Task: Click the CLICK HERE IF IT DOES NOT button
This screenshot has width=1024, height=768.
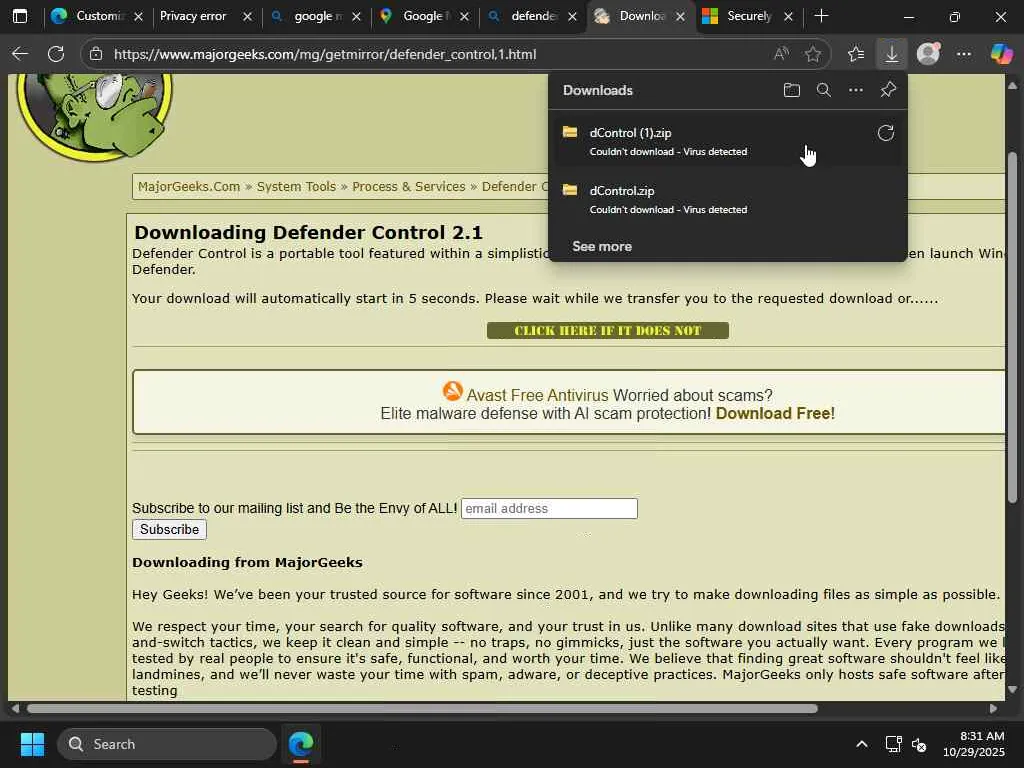Action: click(x=607, y=330)
